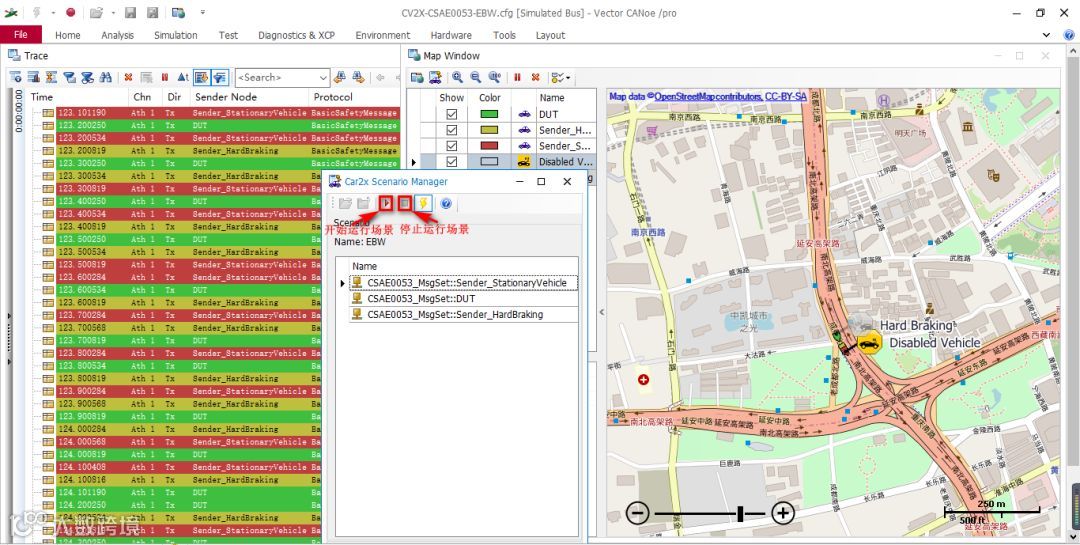Zoom in using Map Window magnifier plus icon
1080x545 pixels.
(457, 77)
